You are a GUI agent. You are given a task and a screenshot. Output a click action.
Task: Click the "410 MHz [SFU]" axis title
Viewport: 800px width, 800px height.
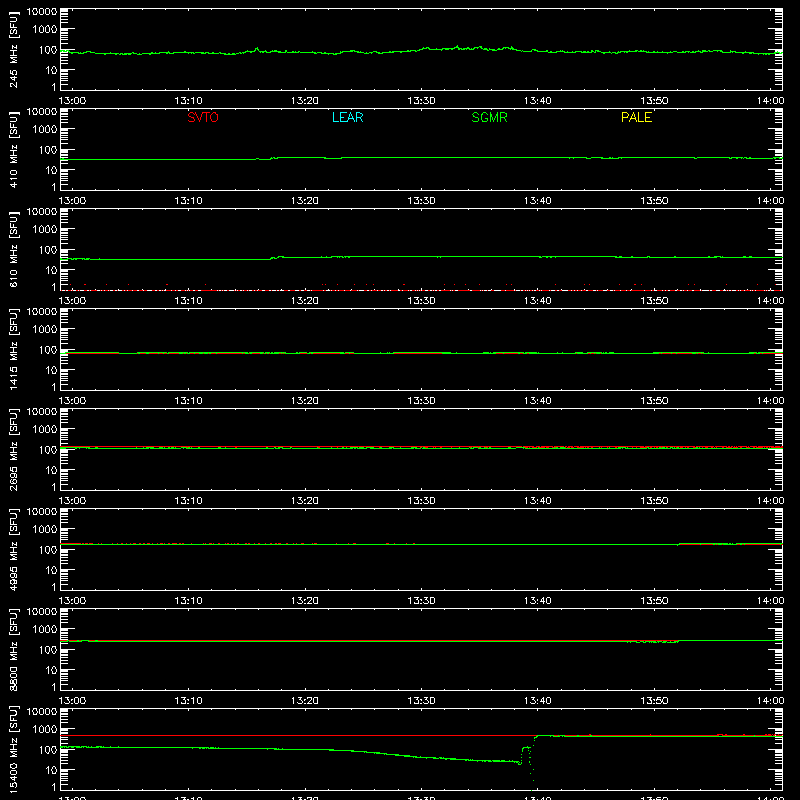(14, 149)
